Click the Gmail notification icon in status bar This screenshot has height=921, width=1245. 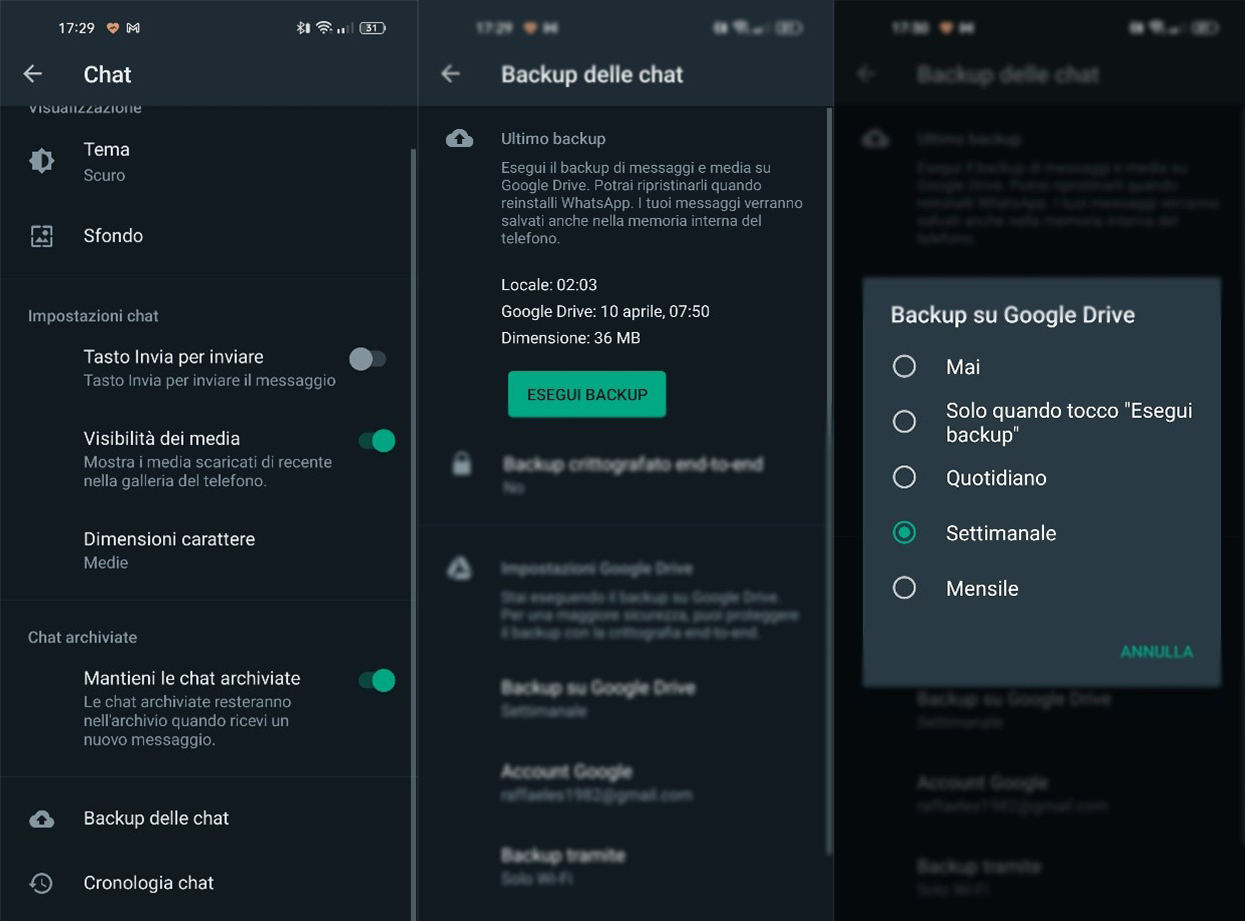pyautogui.click(x=133, y=28)
